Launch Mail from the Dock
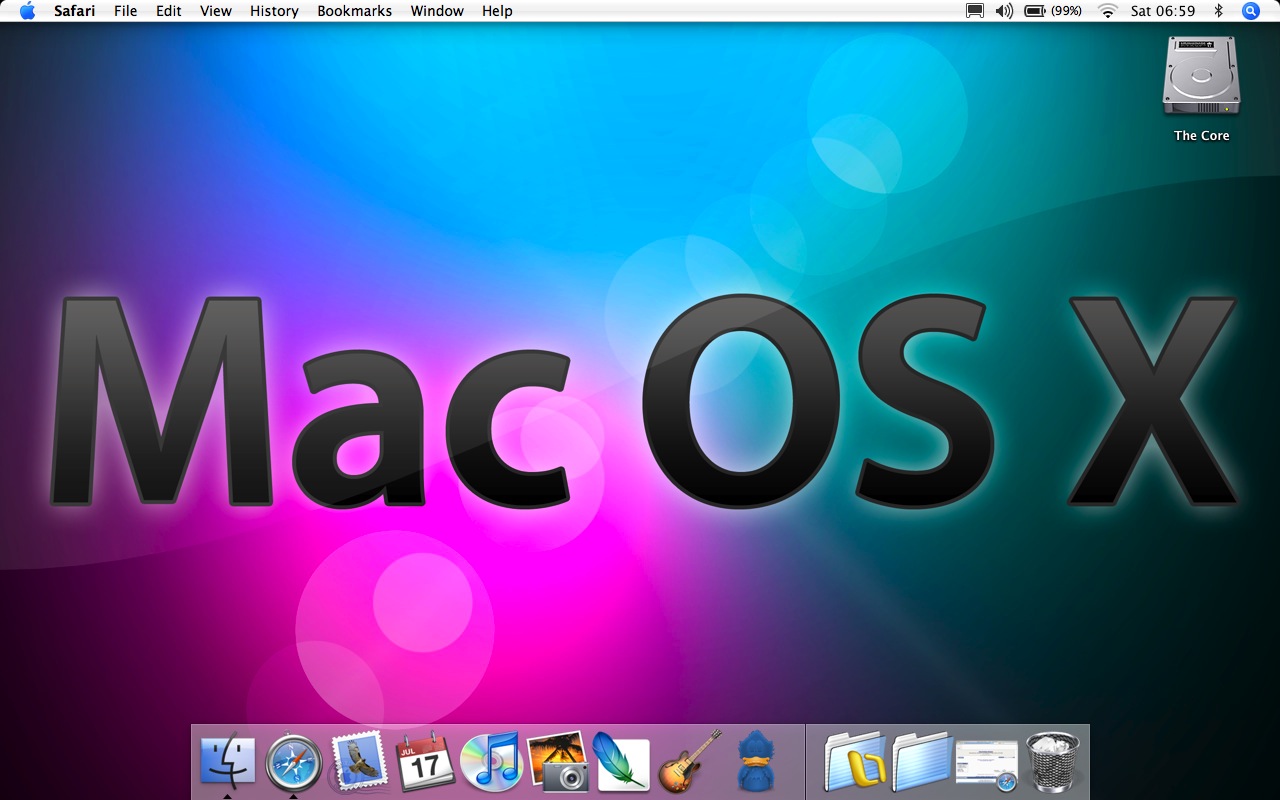1280x800 pixels. [x=358, y=761]
